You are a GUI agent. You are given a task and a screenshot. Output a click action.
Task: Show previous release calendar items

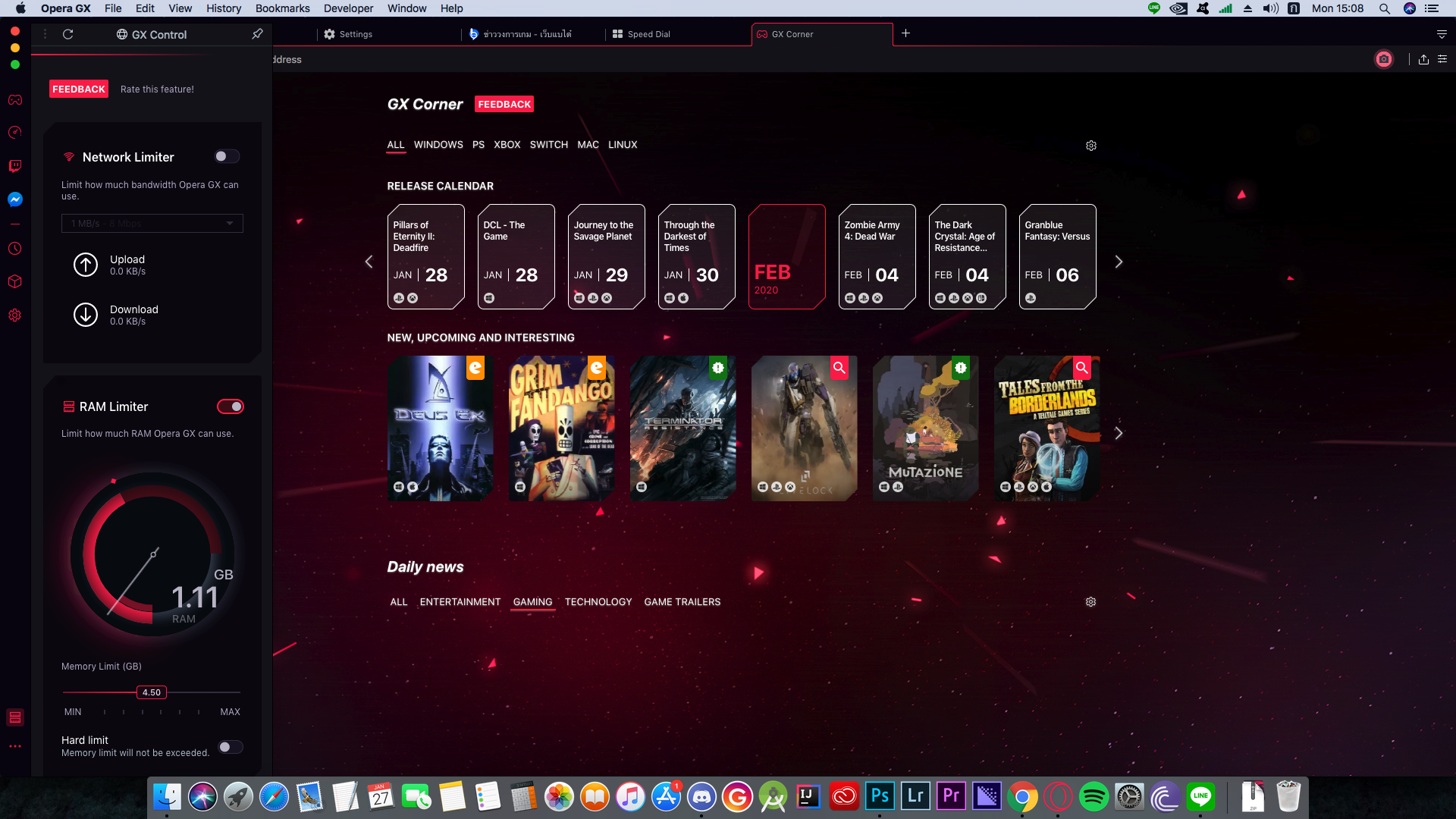369,262
